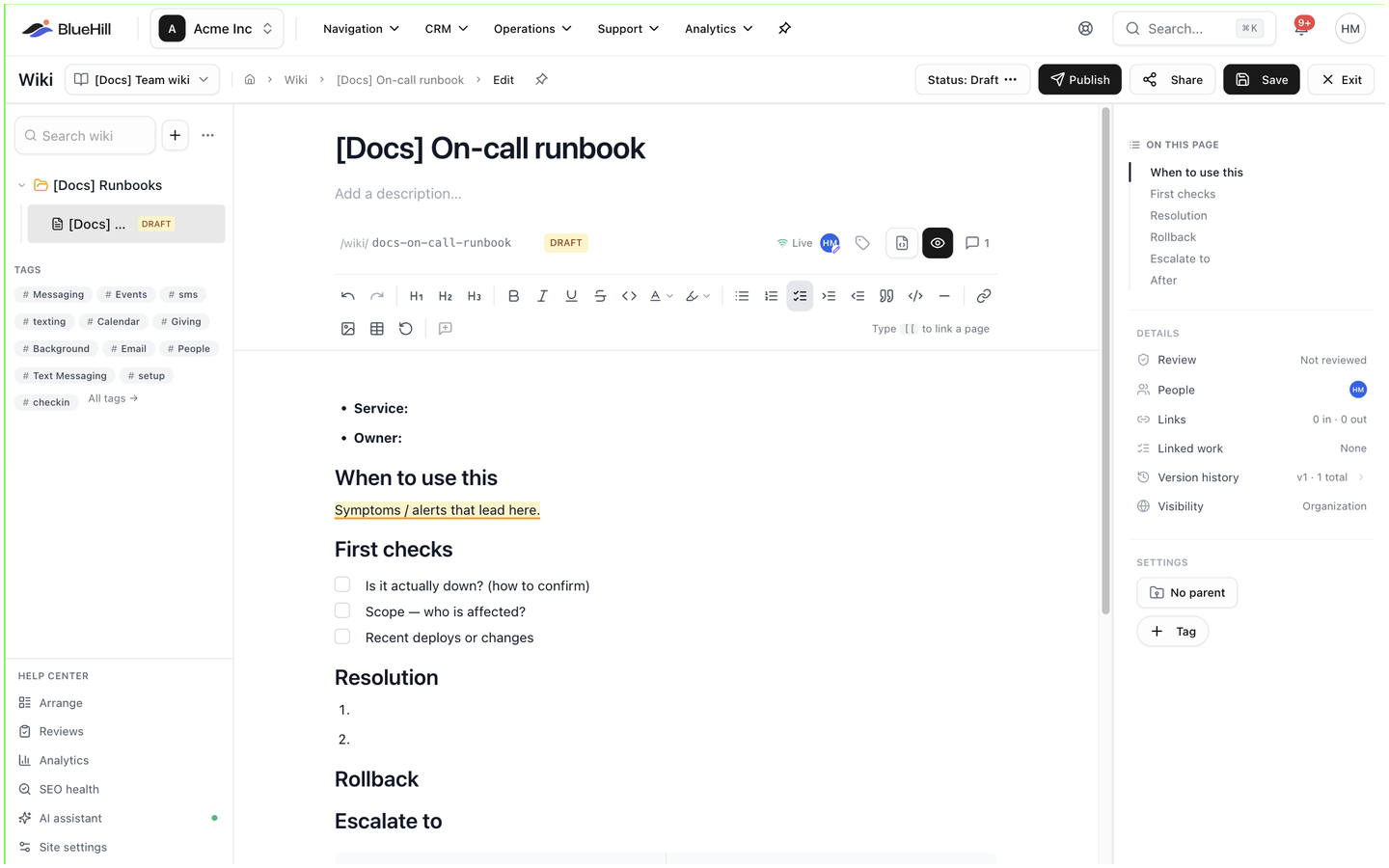Open the Navigation menu
The width and height of the screenshot is (1389, 868).
361,29
